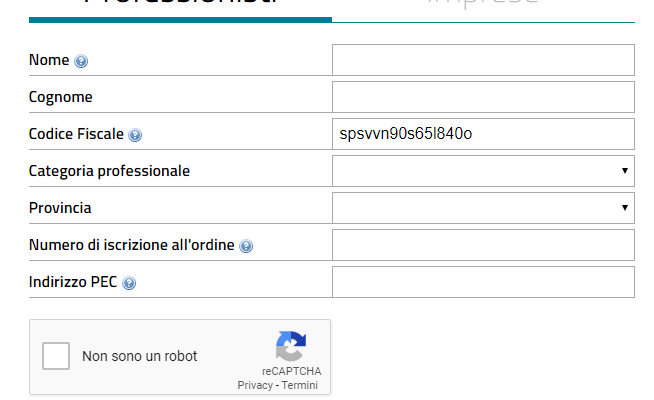Click the Non sono un robot label
654x400 pixels.
tap(139, 356)
